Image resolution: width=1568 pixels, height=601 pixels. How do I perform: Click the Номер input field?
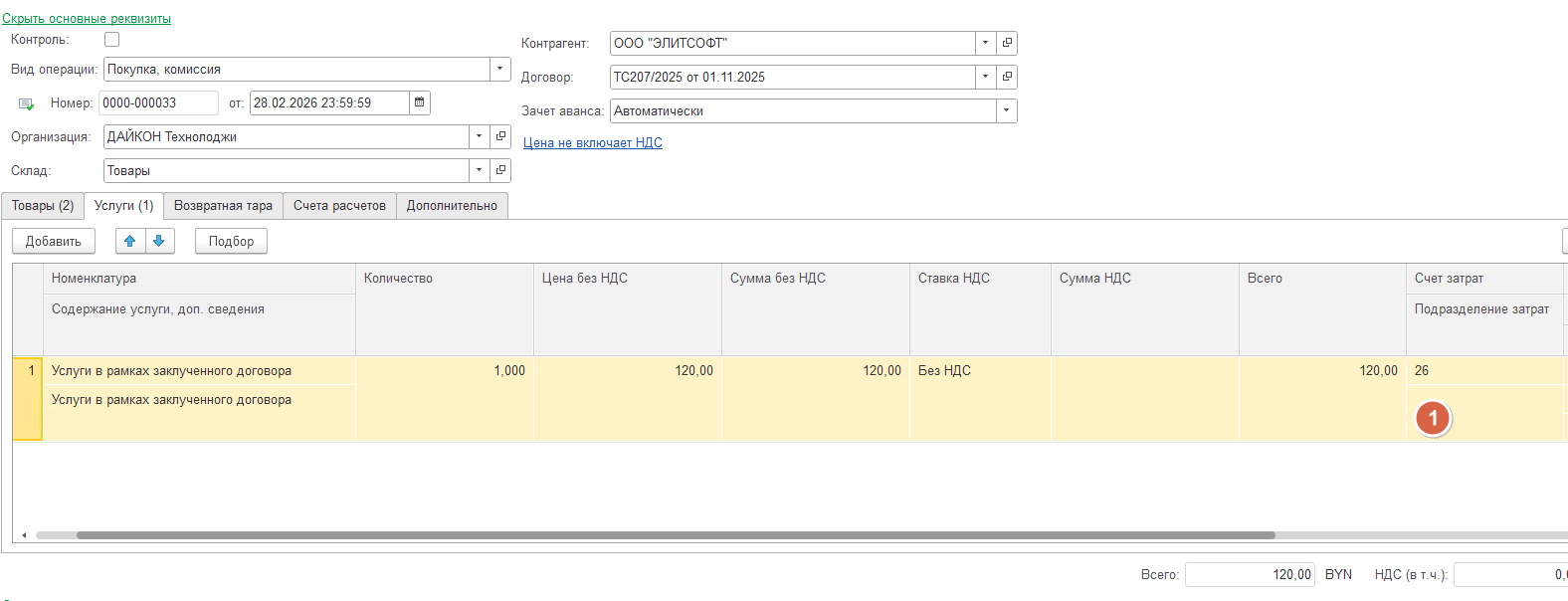tap(157, 102)
